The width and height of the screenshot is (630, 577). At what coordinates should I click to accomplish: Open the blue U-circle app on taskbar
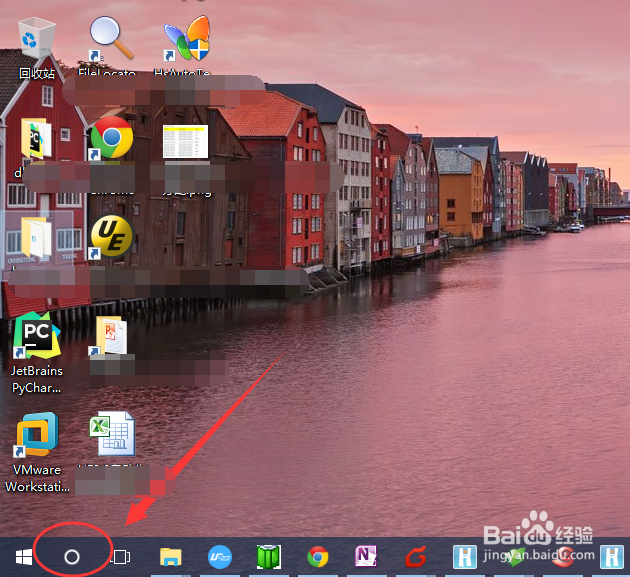coord(220,557)
